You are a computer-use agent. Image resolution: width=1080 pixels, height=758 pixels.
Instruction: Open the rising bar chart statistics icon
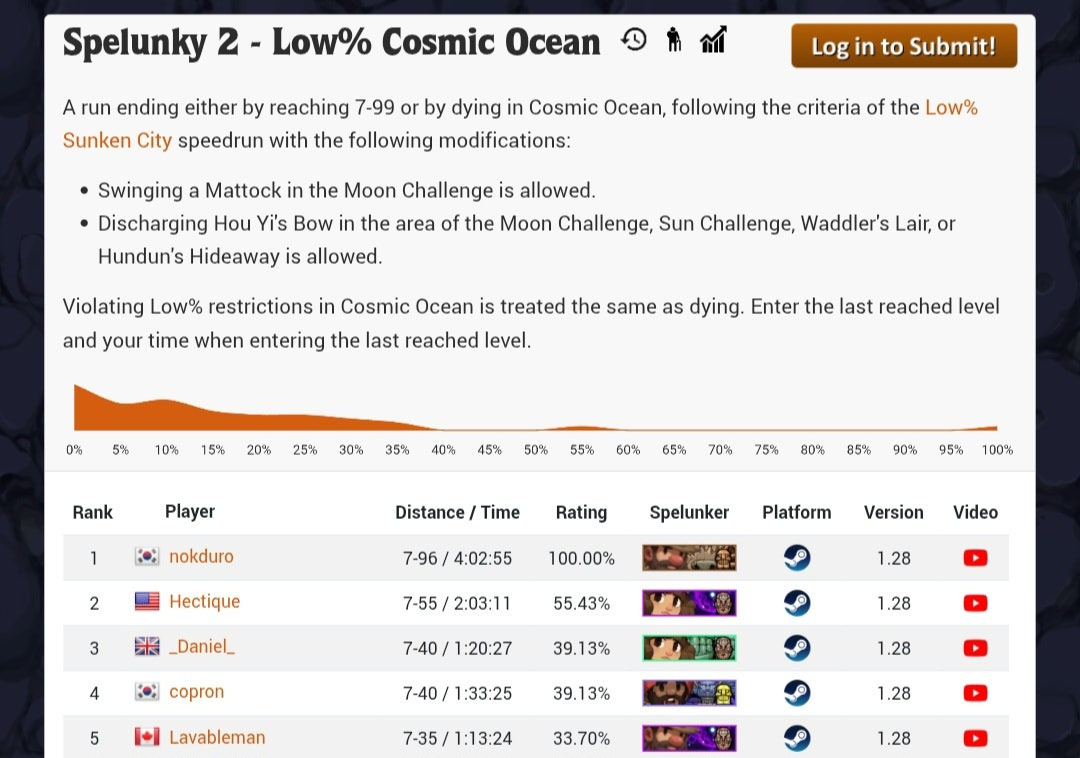tap(713, 40)
